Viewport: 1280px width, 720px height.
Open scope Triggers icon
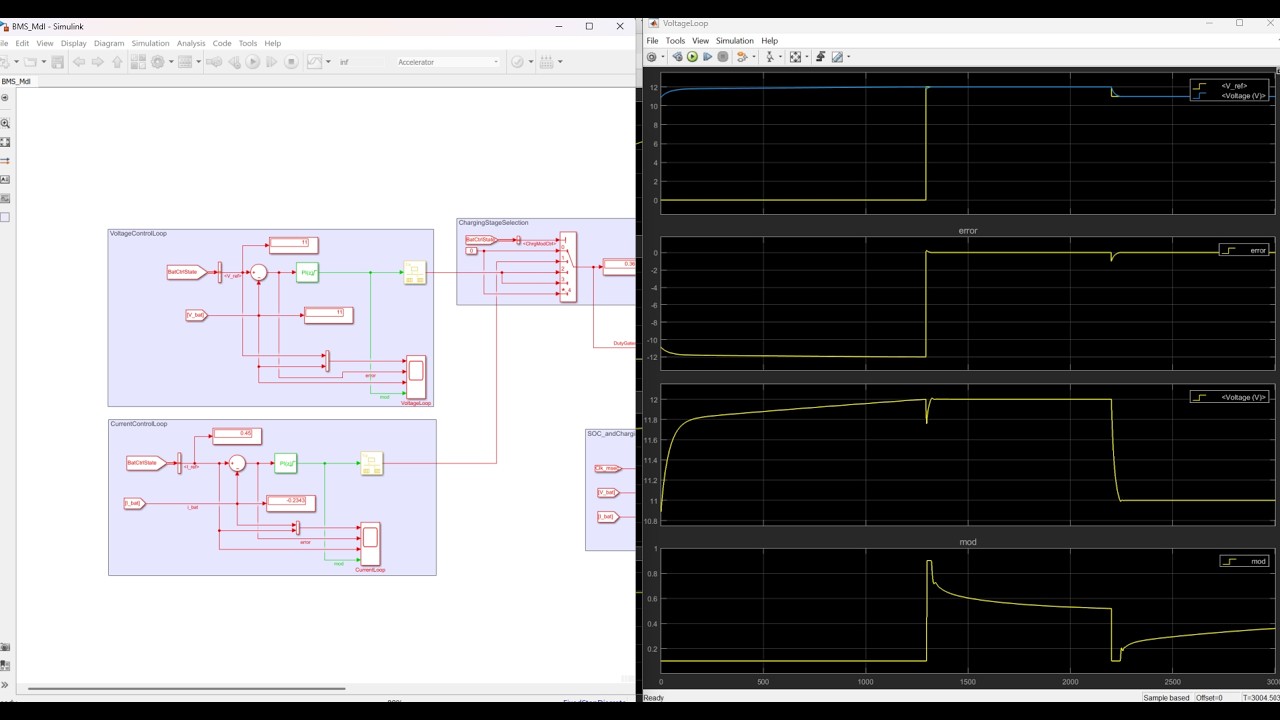821,57
